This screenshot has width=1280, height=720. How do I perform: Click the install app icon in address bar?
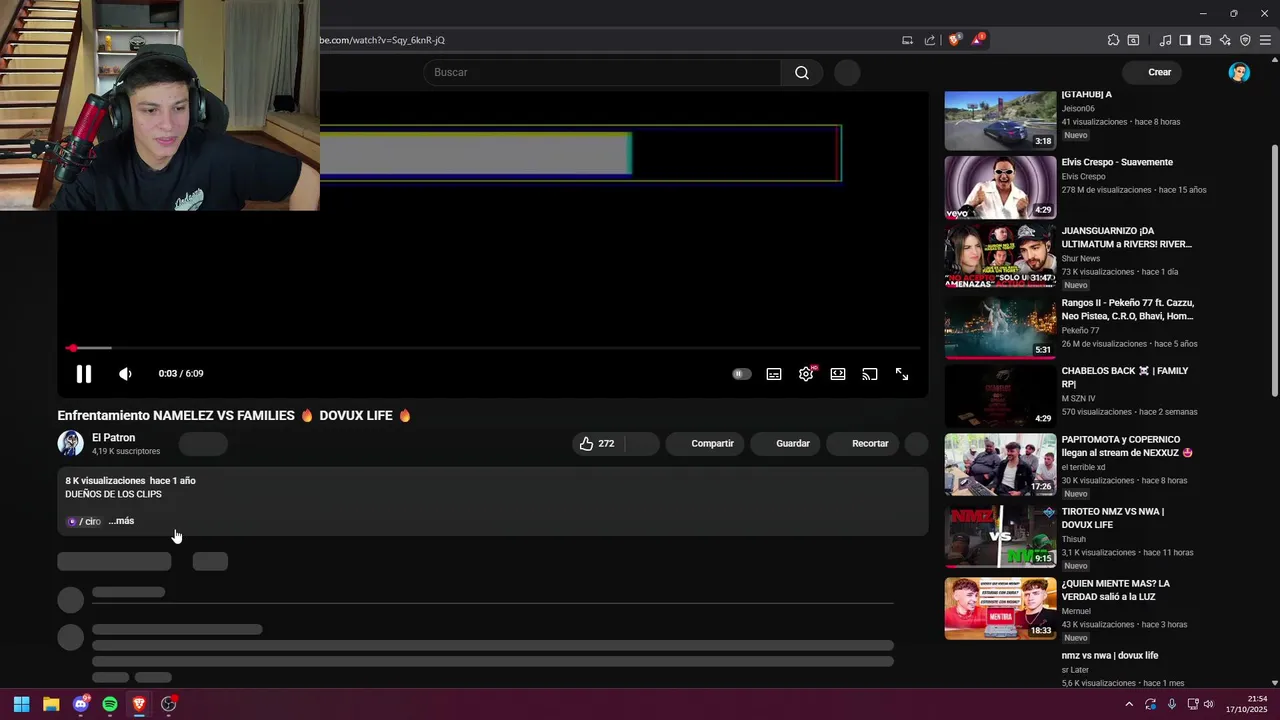point(907,40)
